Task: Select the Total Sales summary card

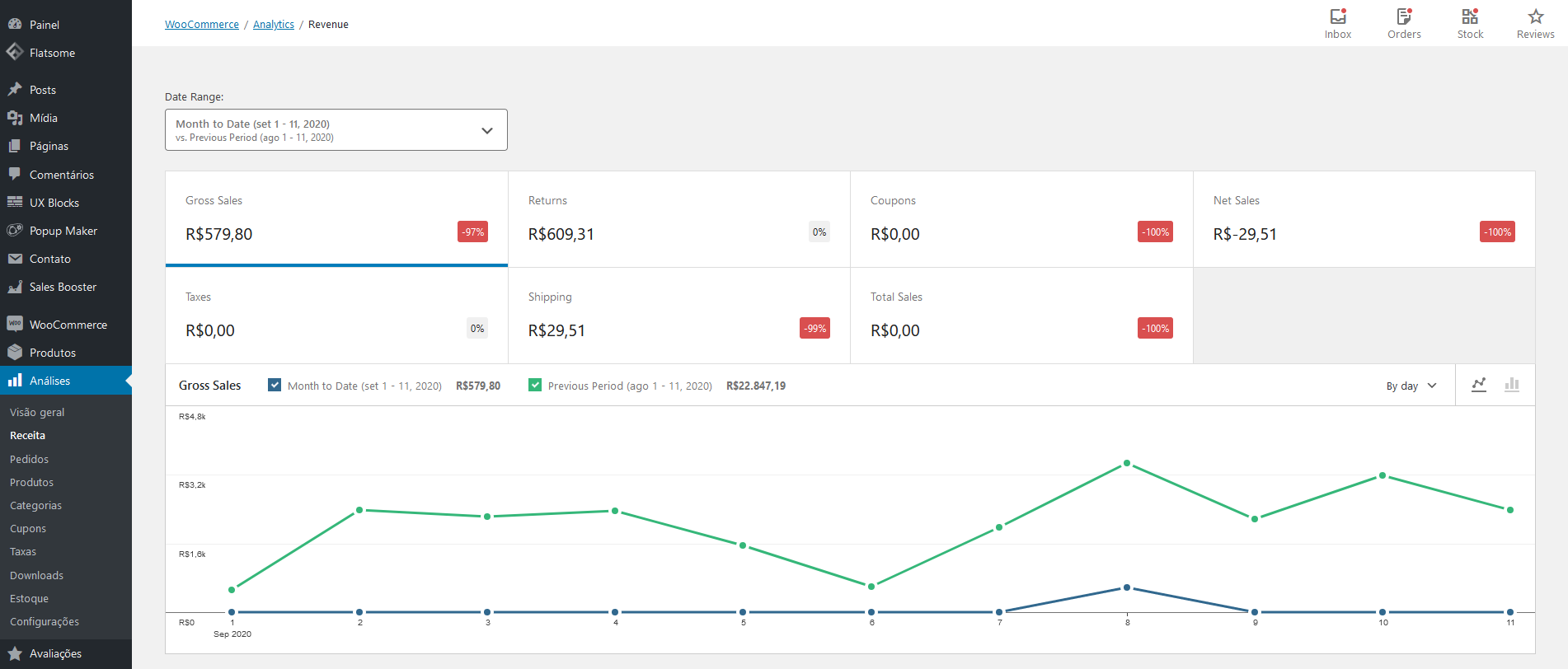Action: pos(1021,316)
